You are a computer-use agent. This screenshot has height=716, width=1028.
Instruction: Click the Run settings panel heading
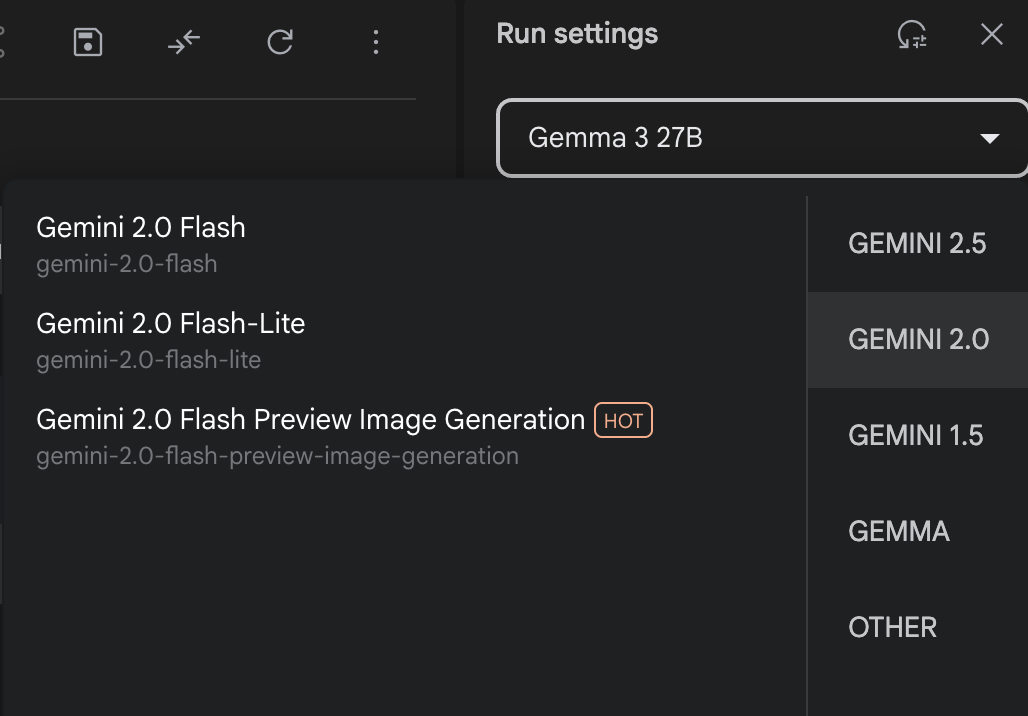[577, 34]
